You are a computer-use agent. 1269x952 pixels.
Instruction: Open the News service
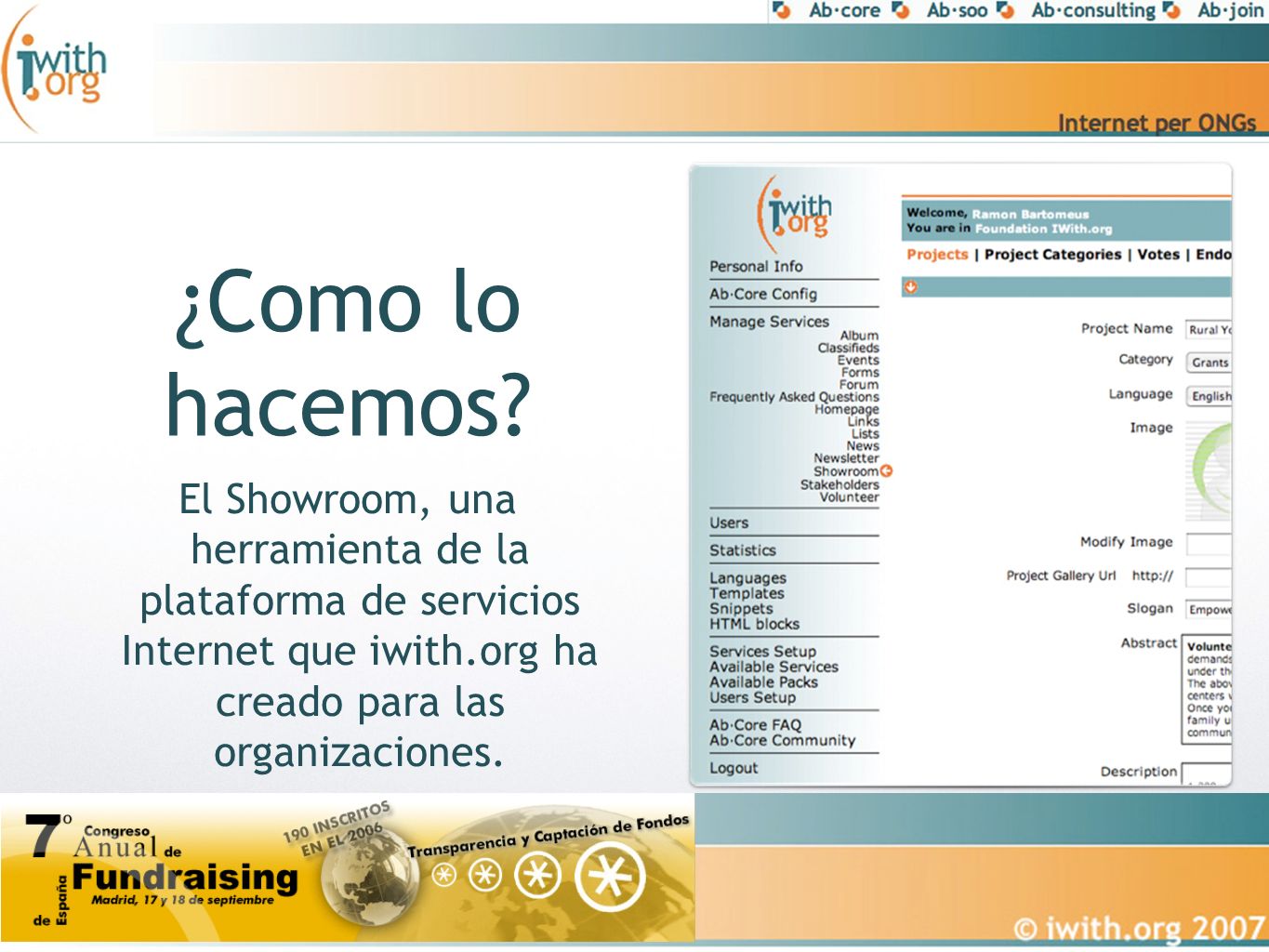point(863,445)
